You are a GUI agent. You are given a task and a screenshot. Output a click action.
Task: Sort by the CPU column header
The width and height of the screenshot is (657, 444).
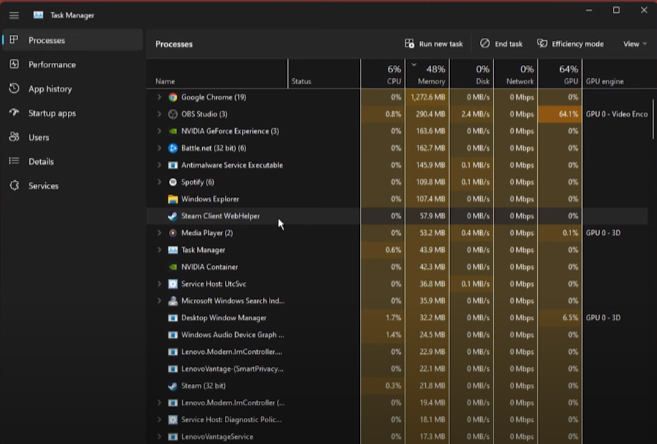coord(383,74)
